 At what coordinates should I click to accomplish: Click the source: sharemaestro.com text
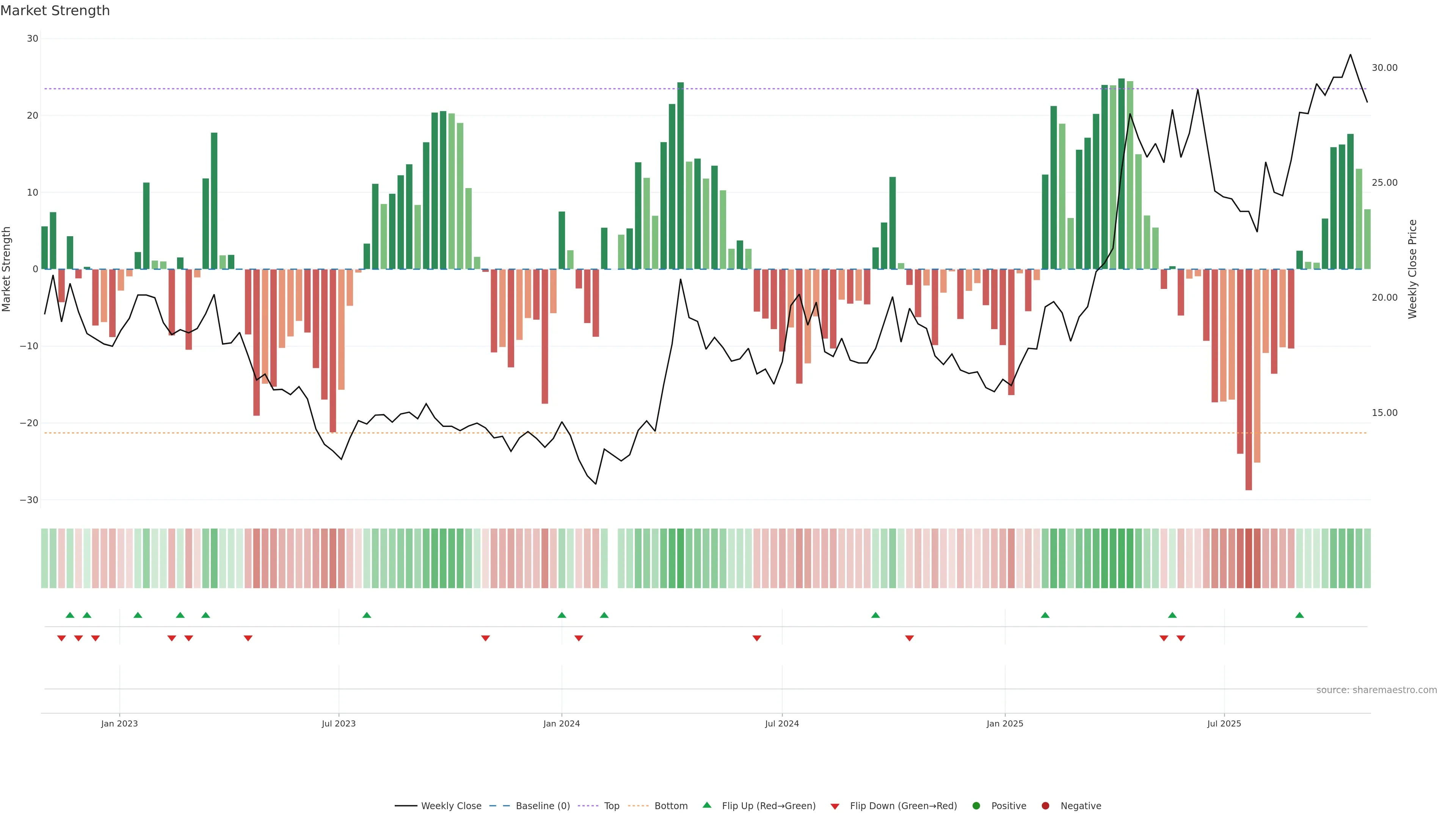(1376, 690)
